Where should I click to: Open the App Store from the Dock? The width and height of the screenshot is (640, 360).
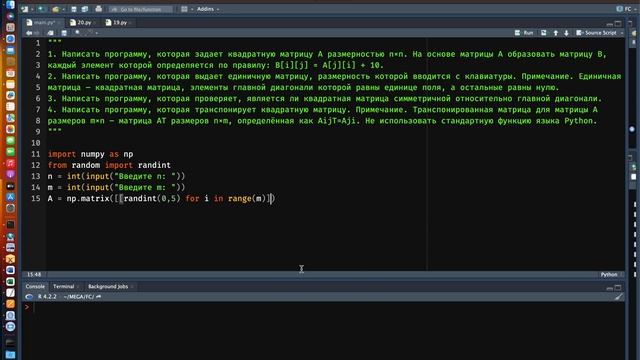[x=10, y=197]
